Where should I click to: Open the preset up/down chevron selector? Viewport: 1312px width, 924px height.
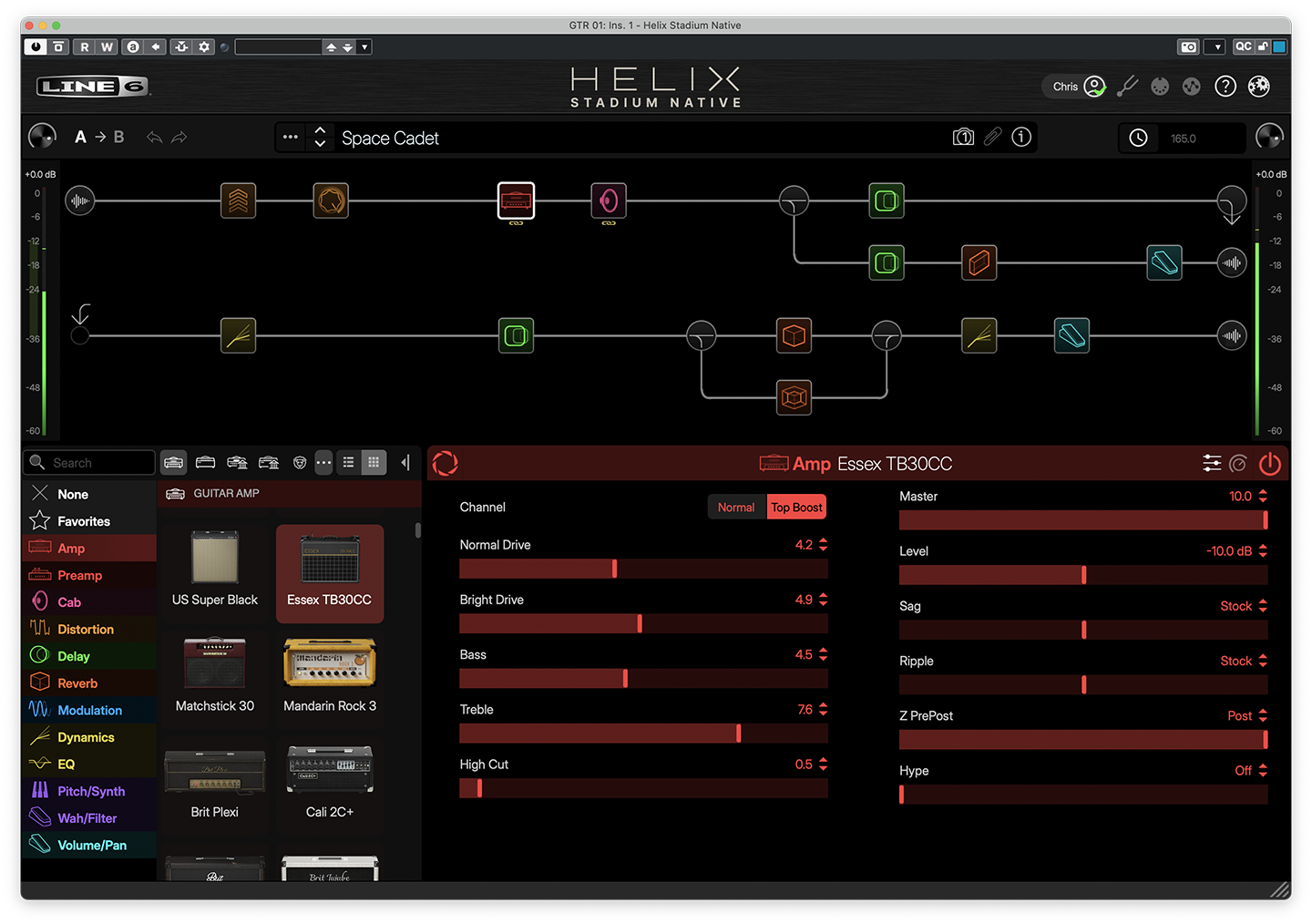[x=320, y=137]
